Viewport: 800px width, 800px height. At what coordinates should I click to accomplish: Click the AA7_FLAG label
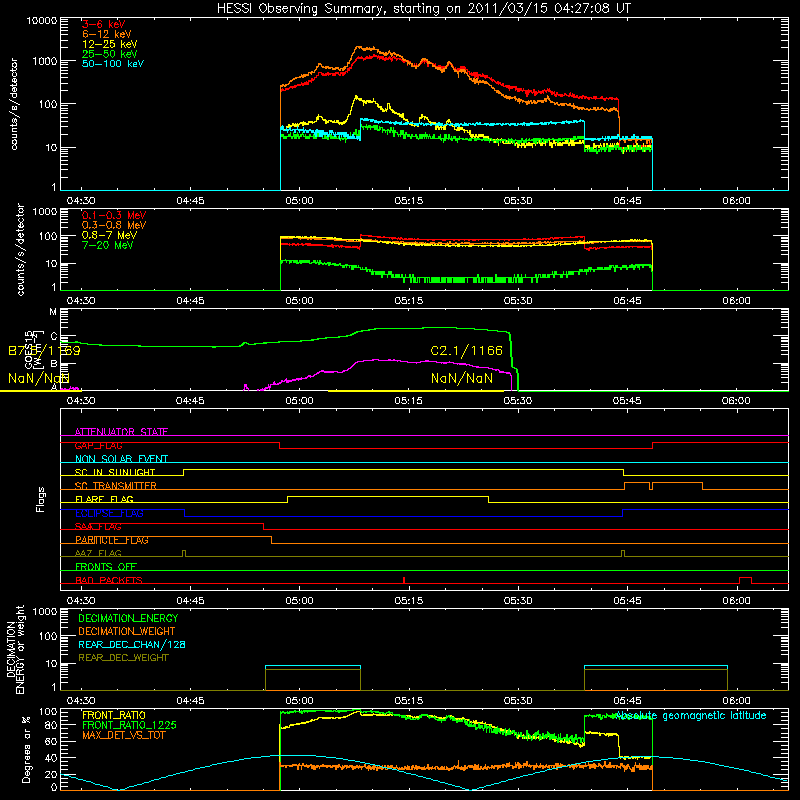[x=98, y=553]
